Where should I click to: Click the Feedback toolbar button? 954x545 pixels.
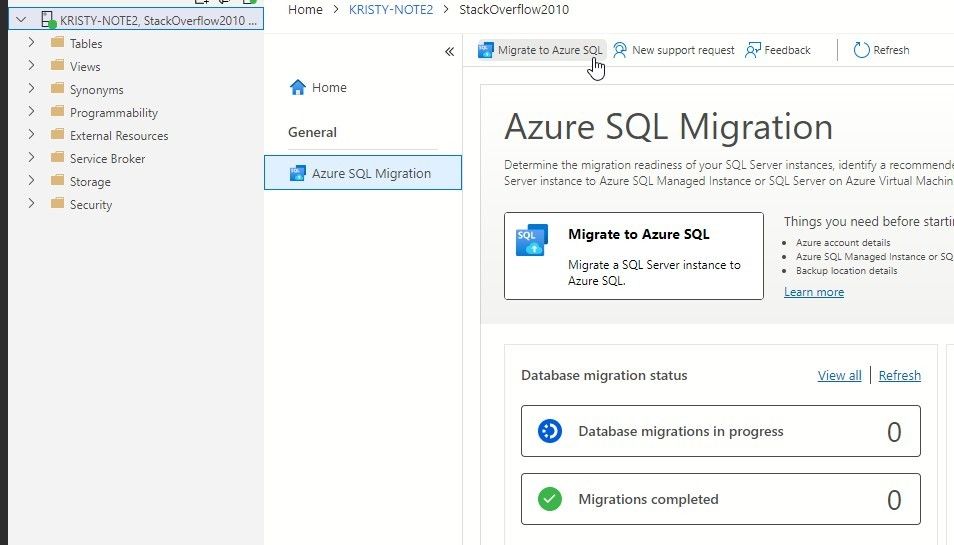(778, 50)
